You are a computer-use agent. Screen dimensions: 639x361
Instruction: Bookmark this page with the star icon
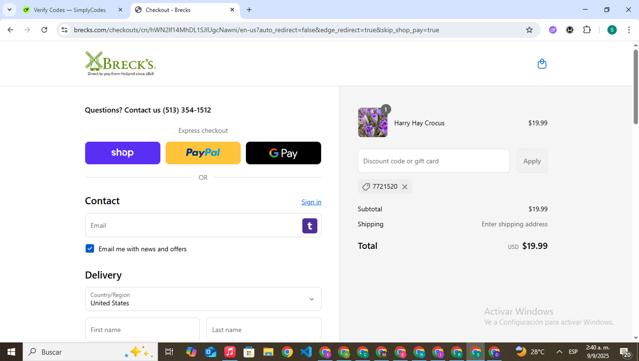click(529, 30)
